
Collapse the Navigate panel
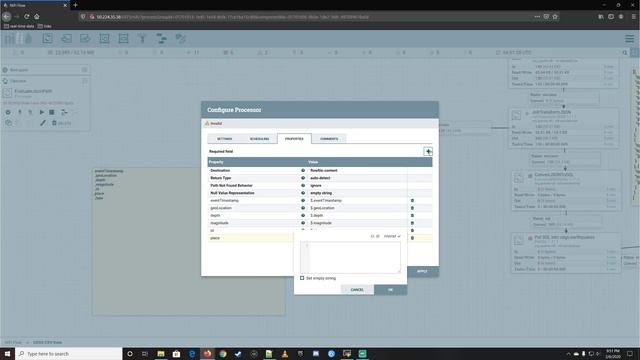84,70
